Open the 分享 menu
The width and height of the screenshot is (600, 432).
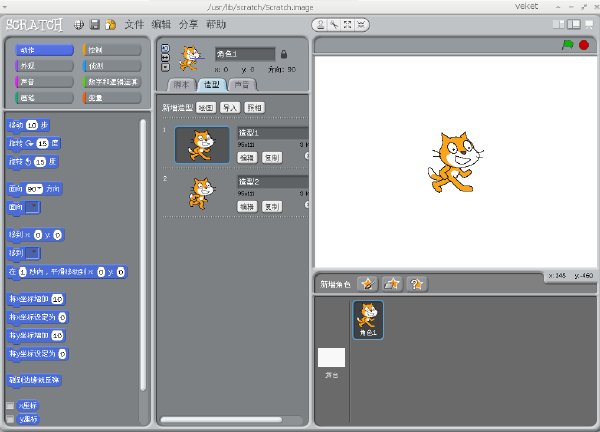pyautogui.click(x=188, y=25)
